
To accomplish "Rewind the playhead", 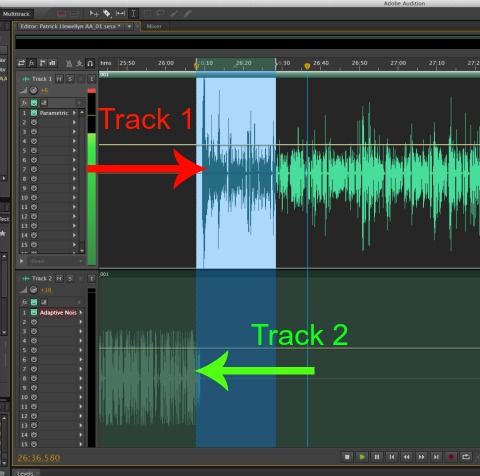I will (x=407, y=457).
